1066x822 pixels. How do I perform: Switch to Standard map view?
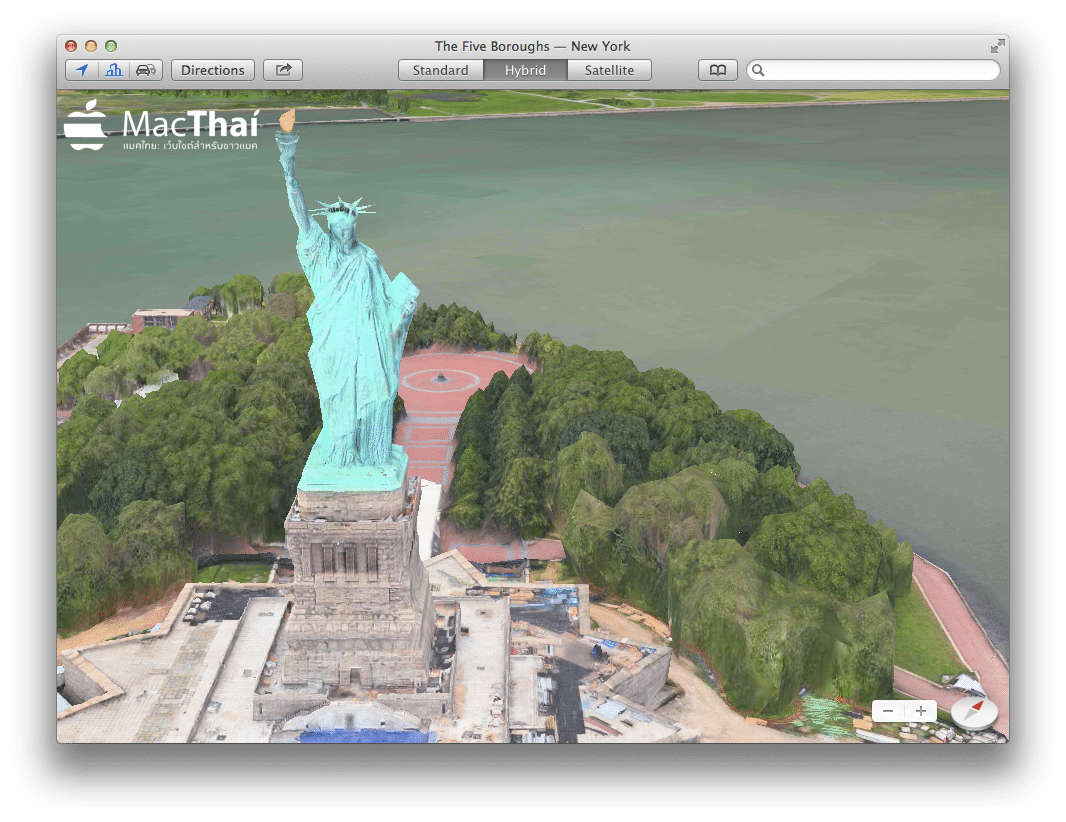tap(440, 70)
